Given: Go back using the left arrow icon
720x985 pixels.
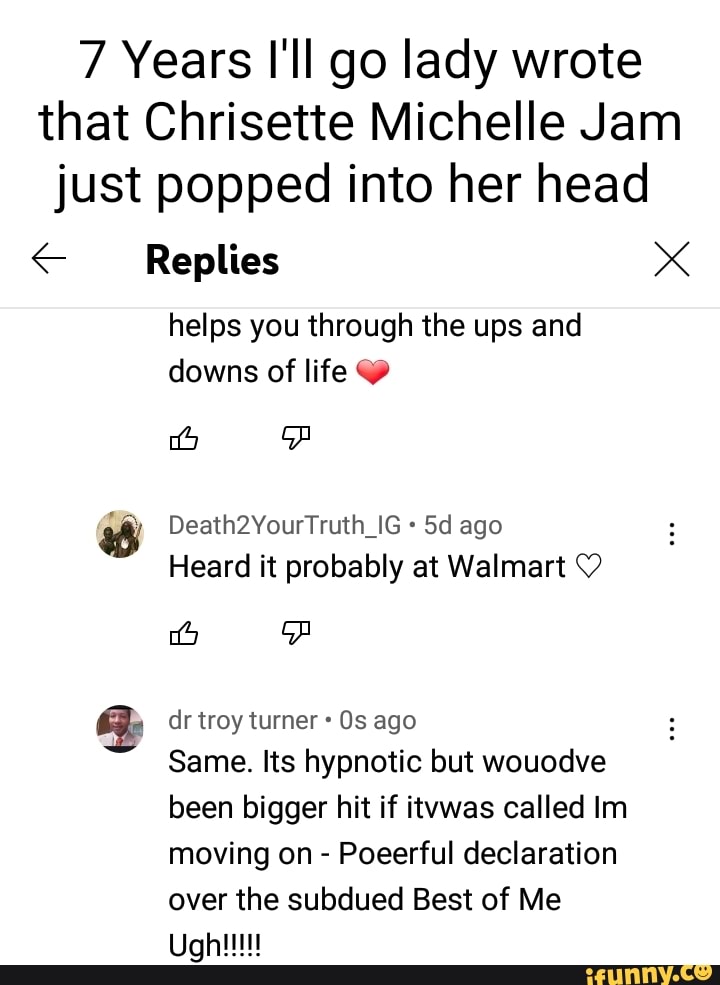Looking at the screenshot, I should [48, 259].
